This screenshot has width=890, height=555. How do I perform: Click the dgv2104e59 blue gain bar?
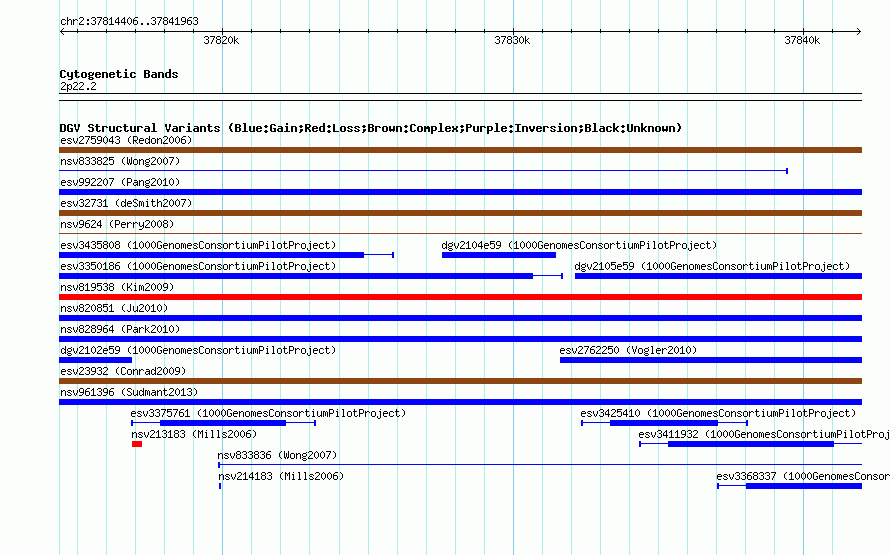click(499, 255)
